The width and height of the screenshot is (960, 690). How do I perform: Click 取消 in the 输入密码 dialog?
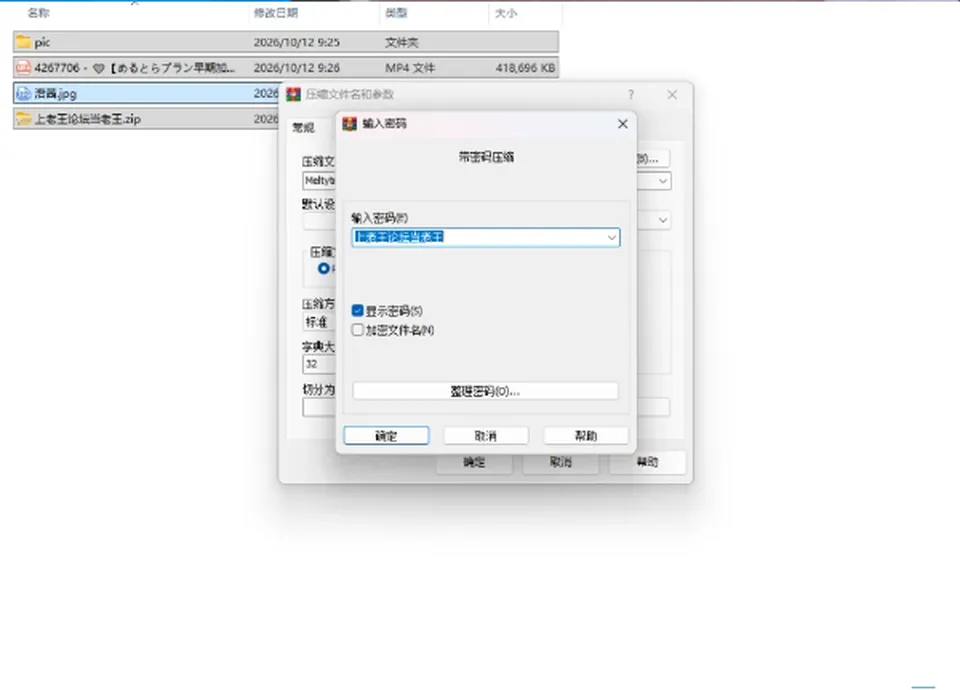[x=486, y=435]
